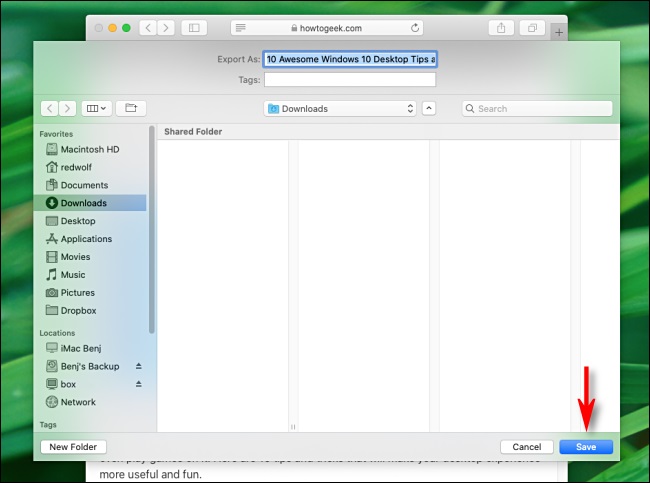Click the new folder icon in dialog toolbar
The width and height of the screenshot is (650, 483).
coord(131,109)
